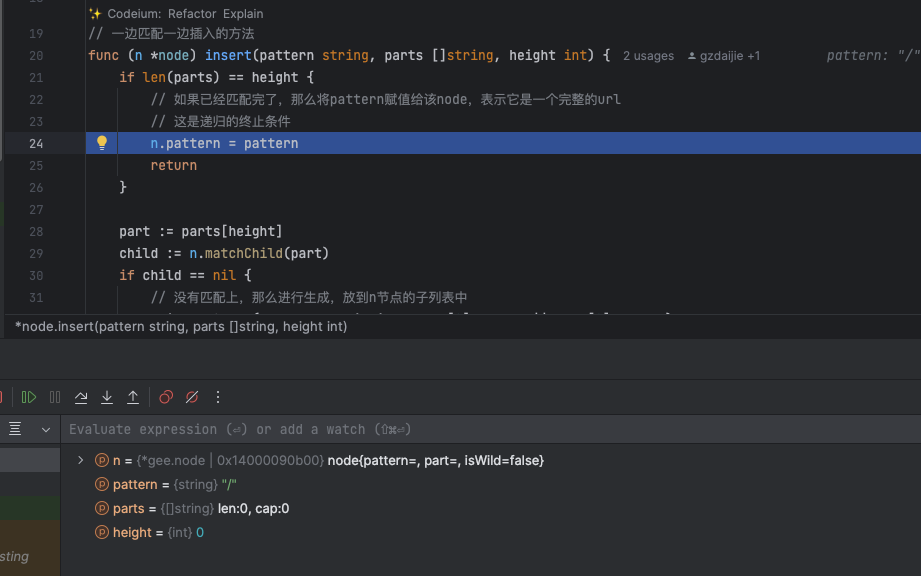Toggle Mute Breakpoints

click(x=192, y=397)
